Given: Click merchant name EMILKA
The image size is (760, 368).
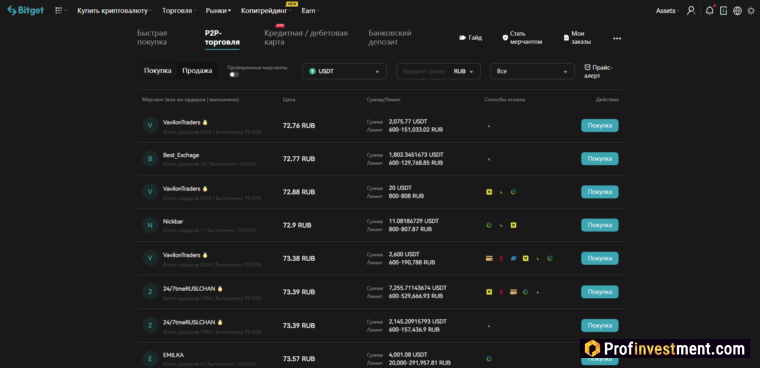Looking at the screenshot, I should click(x=174, y=355).
